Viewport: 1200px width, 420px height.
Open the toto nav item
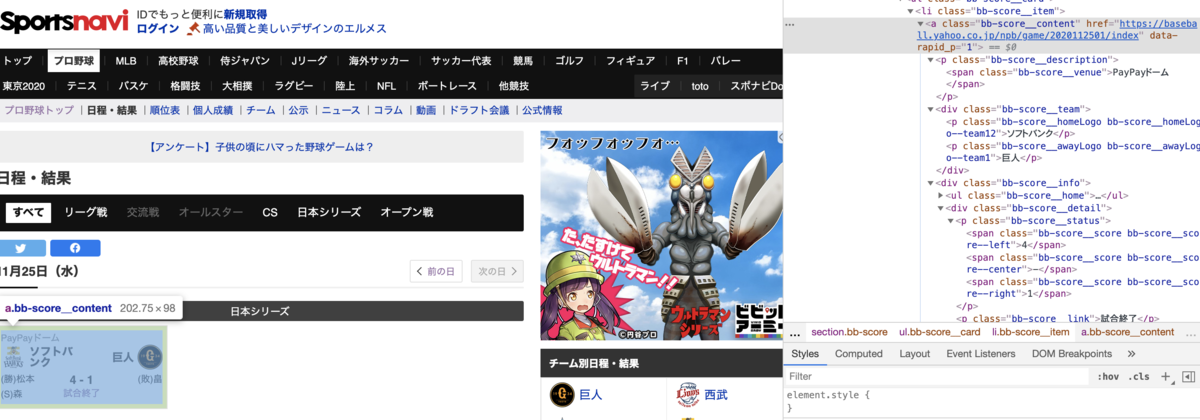point(700,86)
